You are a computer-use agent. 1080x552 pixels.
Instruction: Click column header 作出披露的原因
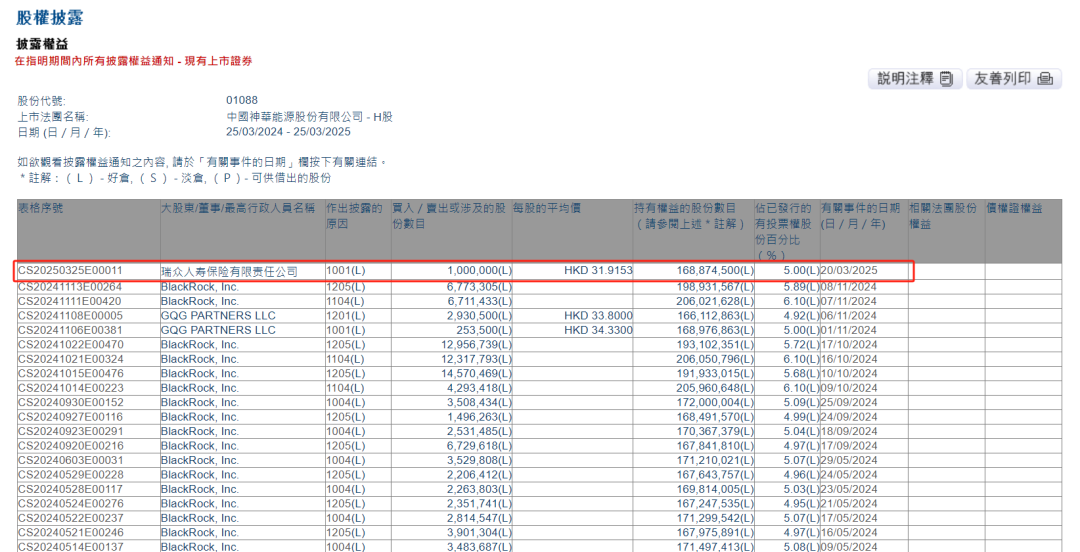coord(354,216)
